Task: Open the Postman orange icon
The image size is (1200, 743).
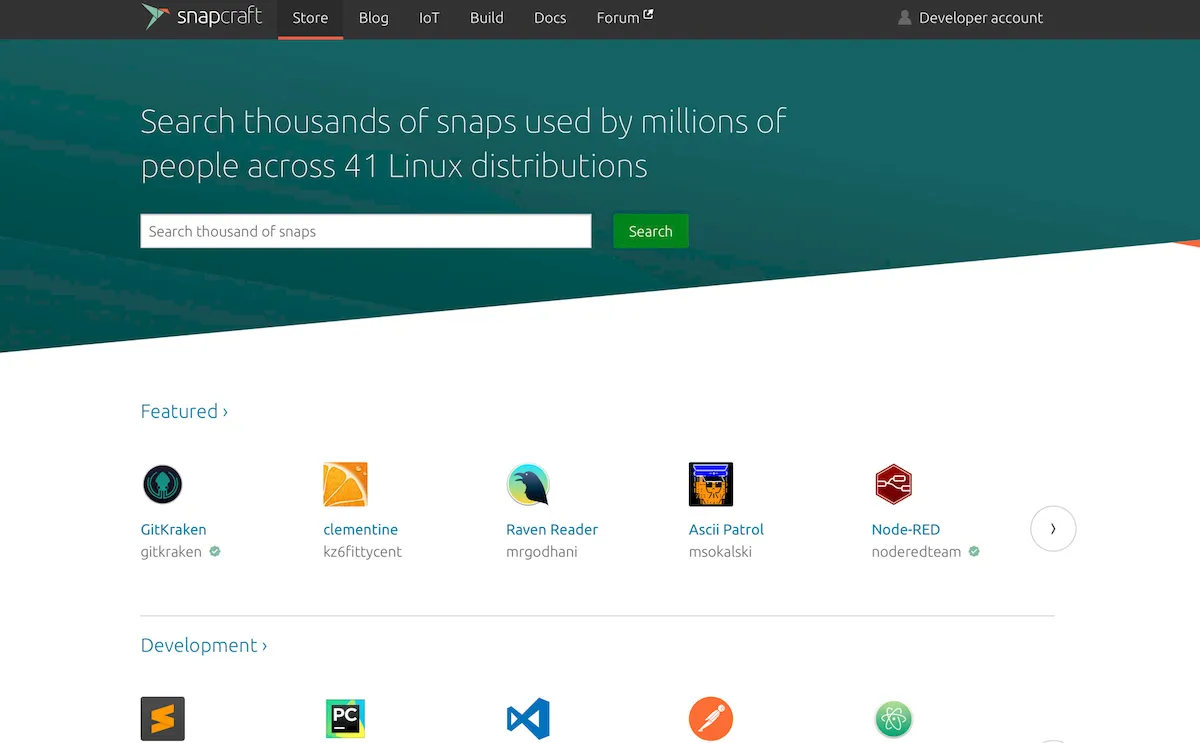Action: coord(711,718)
